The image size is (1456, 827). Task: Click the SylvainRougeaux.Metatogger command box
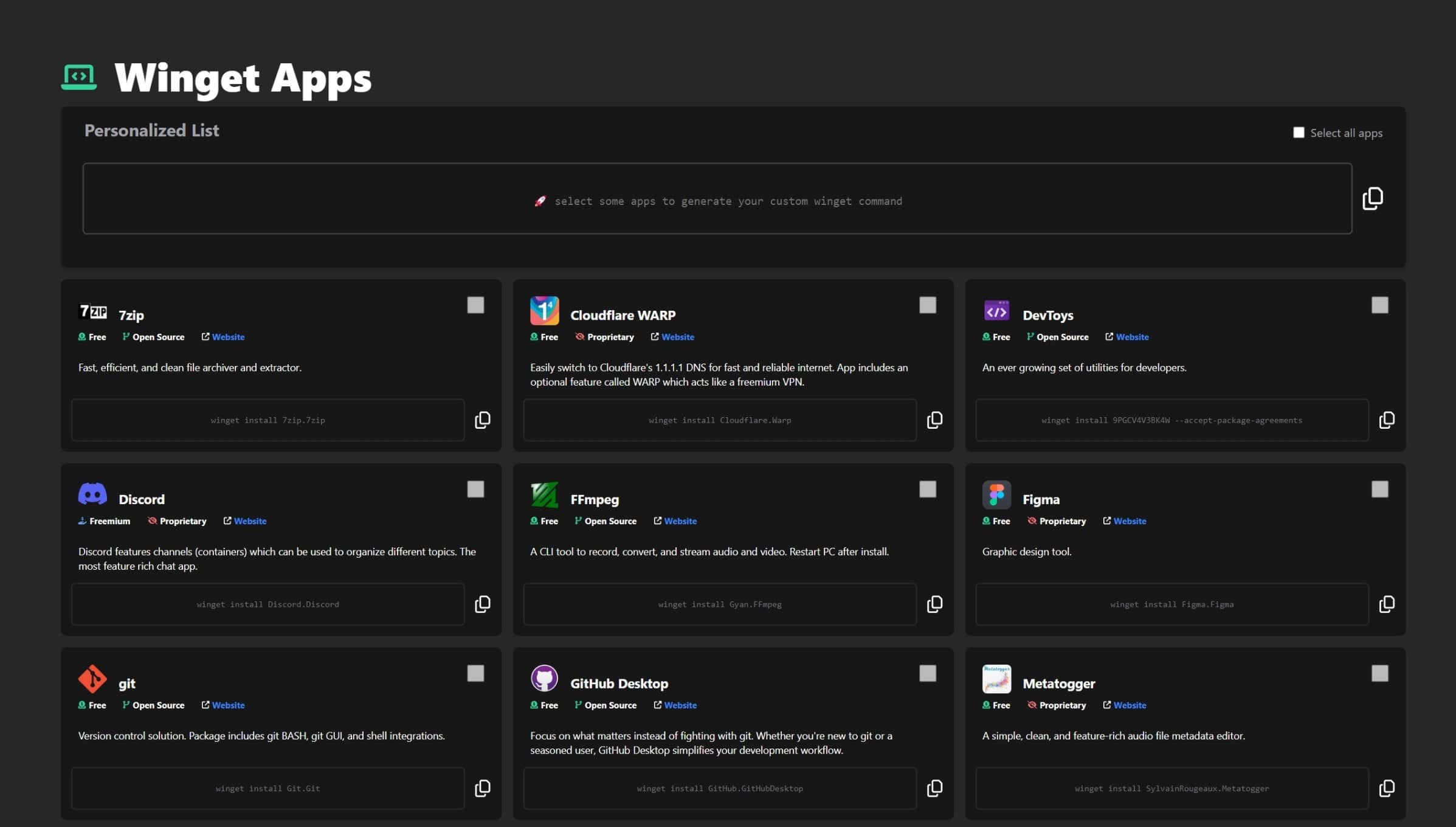[1172, 789]
